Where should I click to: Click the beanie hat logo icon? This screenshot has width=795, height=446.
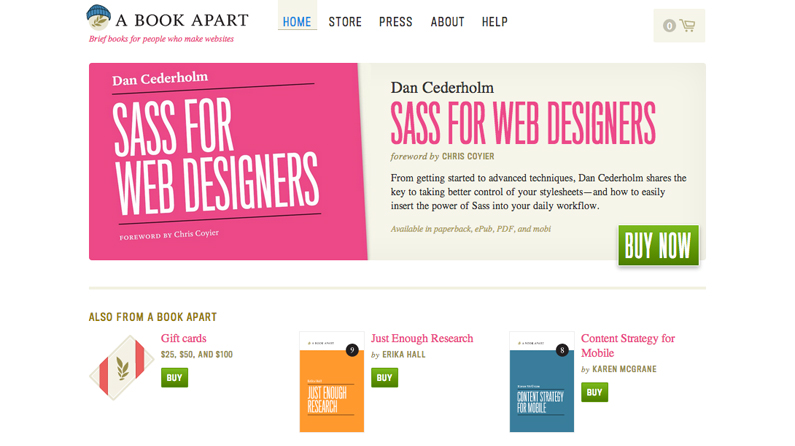[x=98, y=17]
